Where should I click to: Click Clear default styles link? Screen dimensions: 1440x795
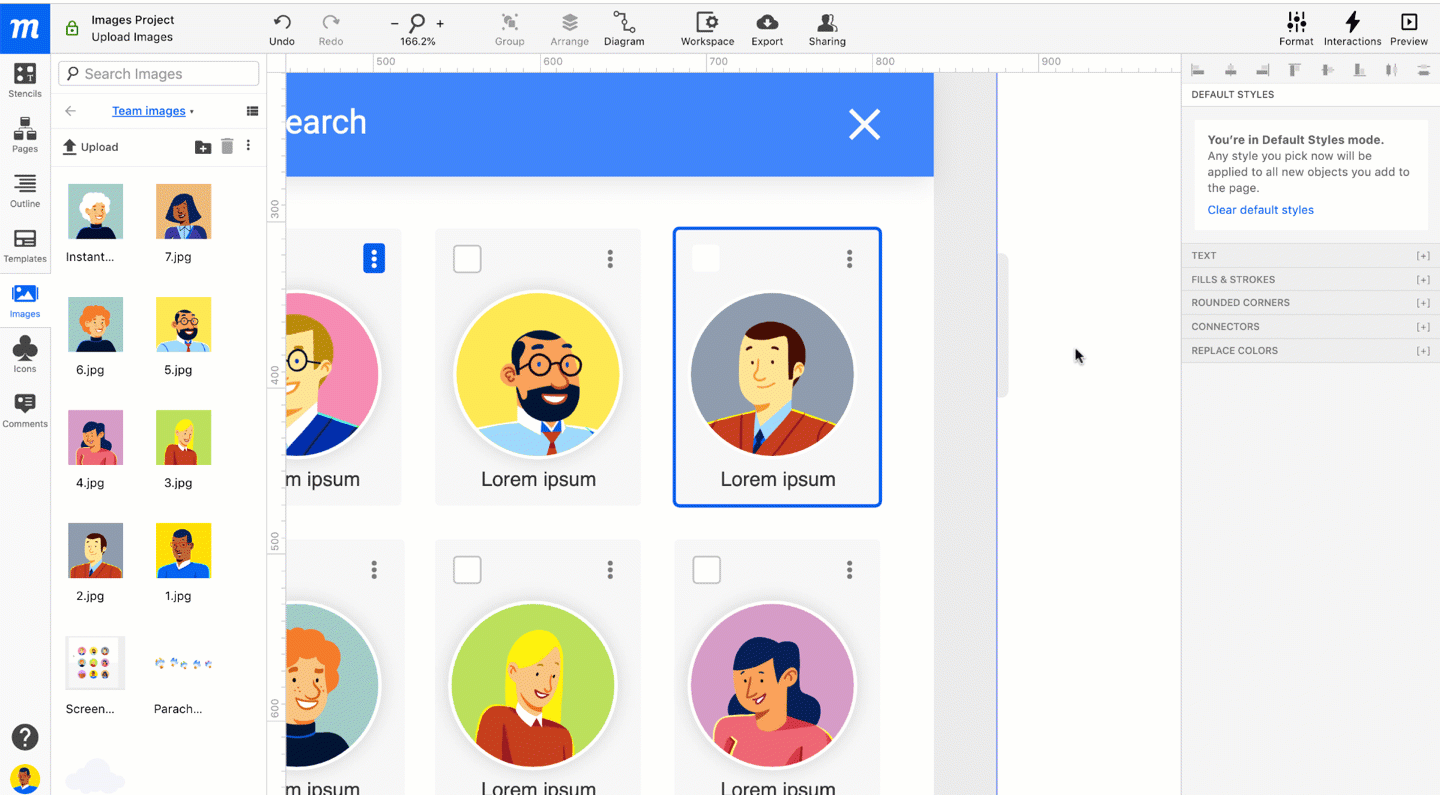pos(1260,210)
